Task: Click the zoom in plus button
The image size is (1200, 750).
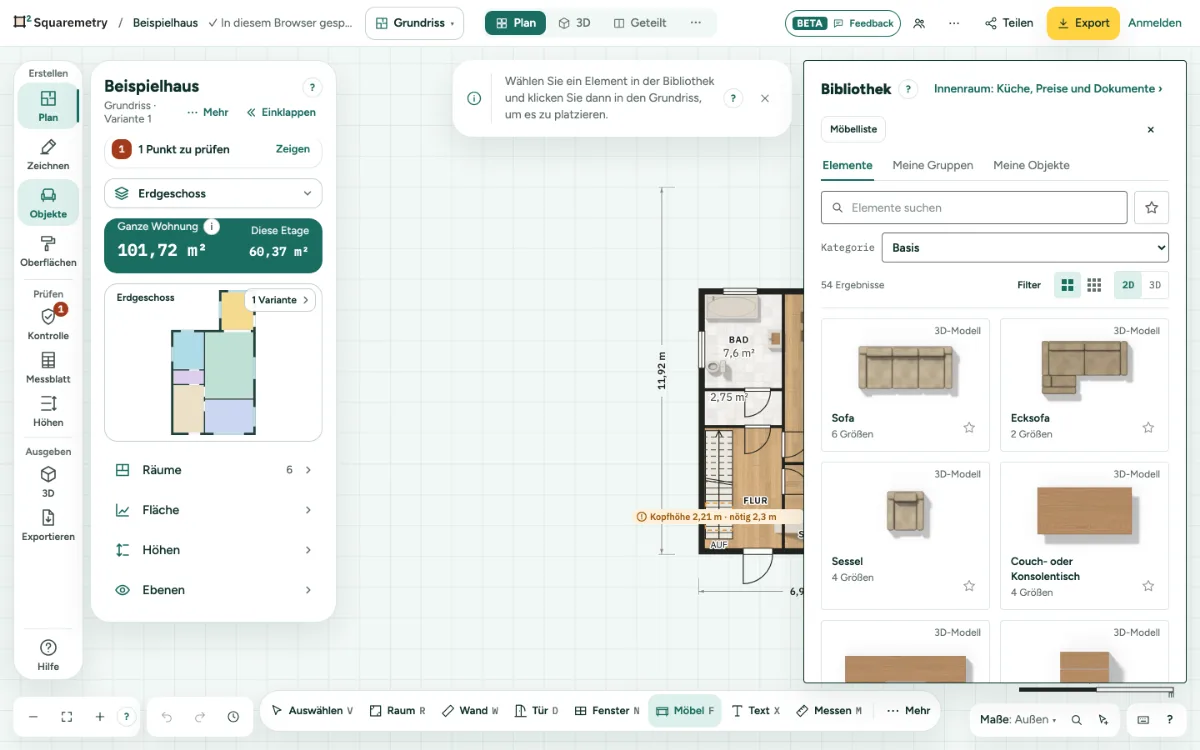Action: (100, 717)
